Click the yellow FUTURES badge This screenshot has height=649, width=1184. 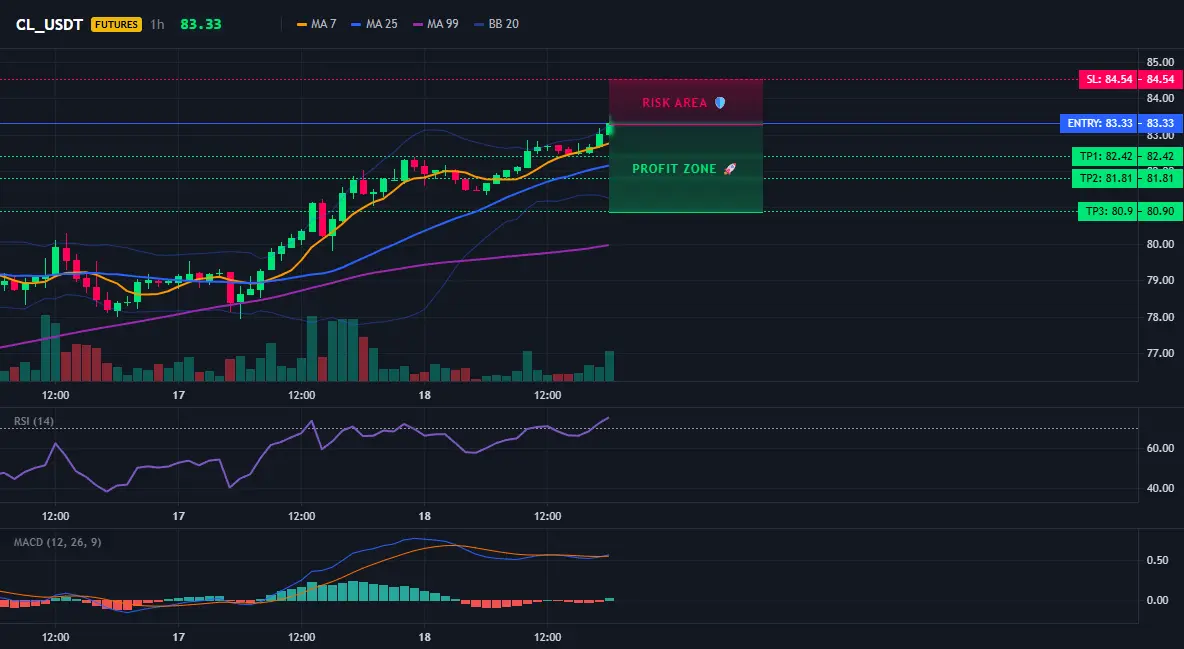pos(116,24)
